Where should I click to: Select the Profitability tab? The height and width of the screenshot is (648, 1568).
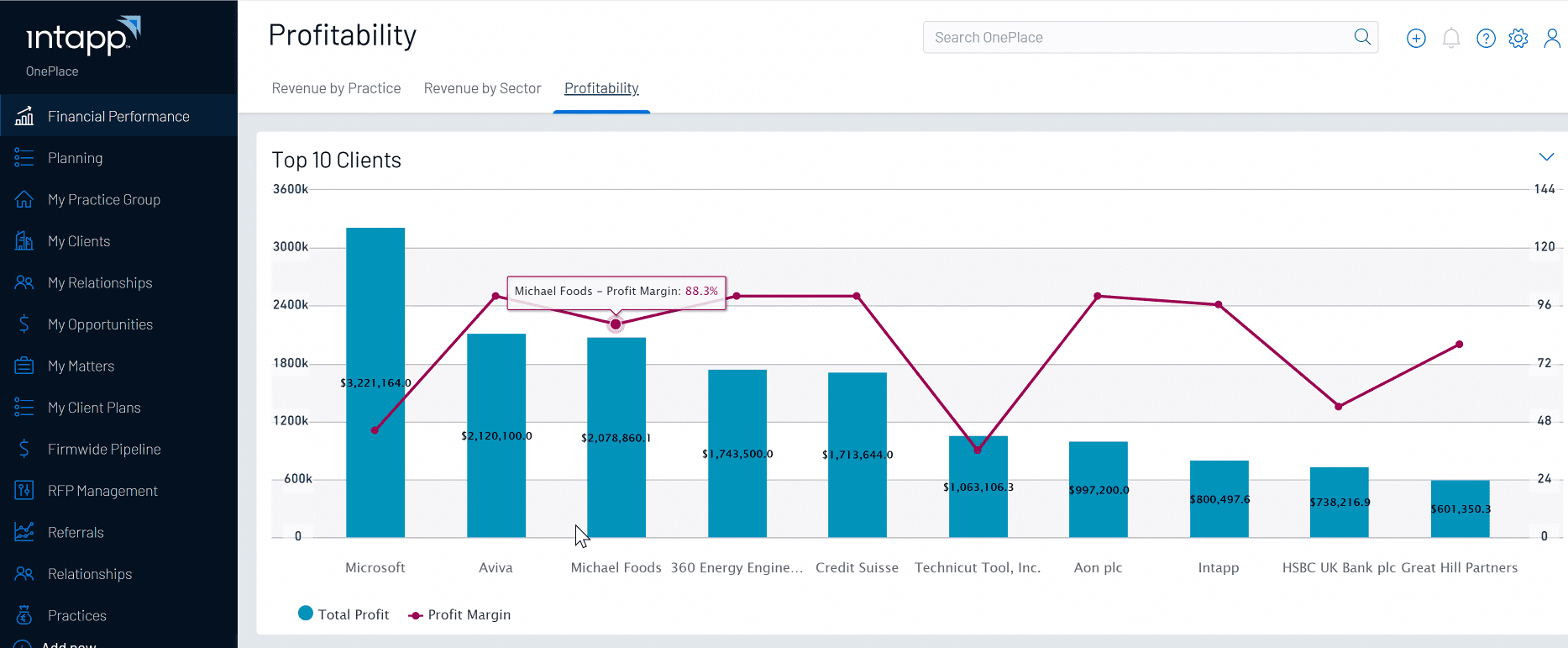point(601,88)
